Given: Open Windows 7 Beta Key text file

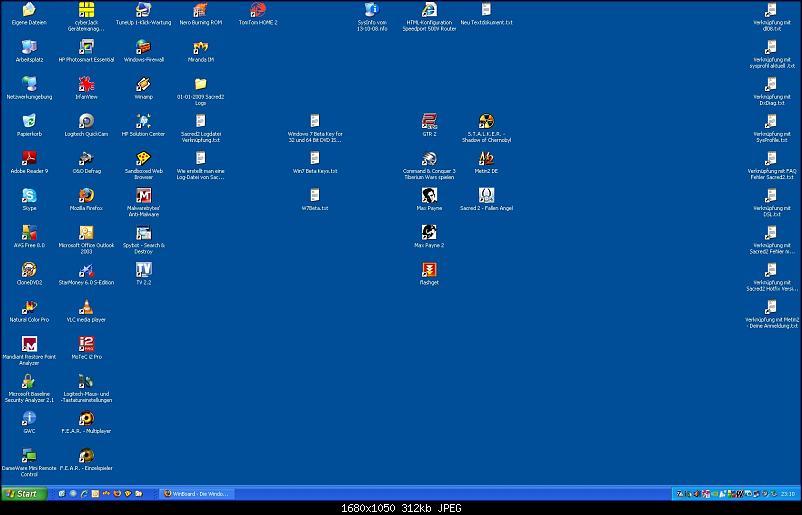Looking at the screenshot, I should pyautogui.click(x=315, y=121).
